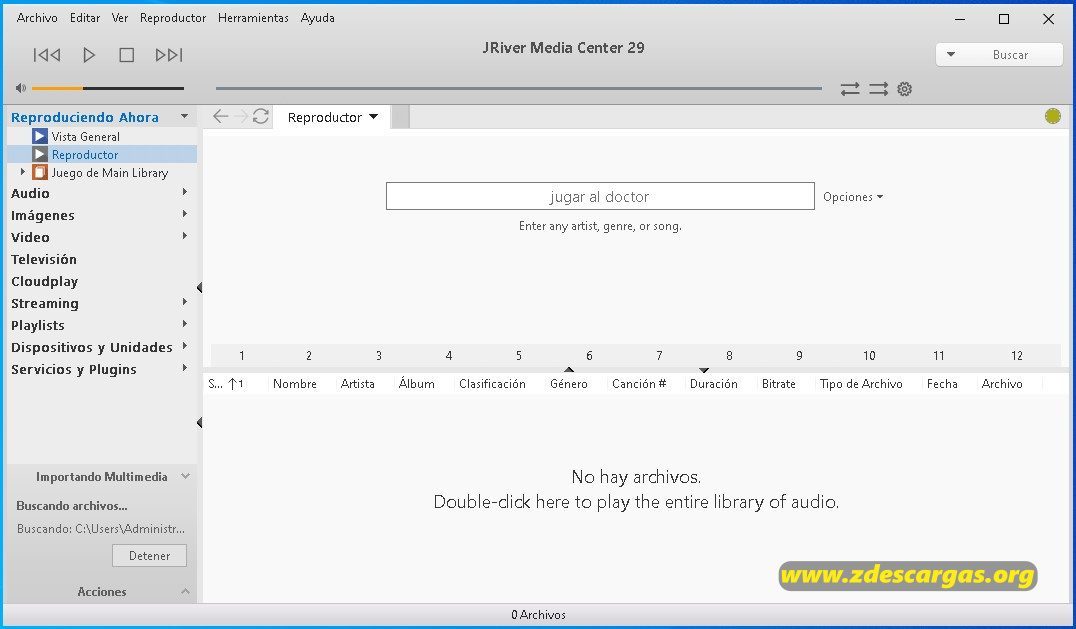Expand the Juego de Main Library node
Image resolution: width=1076 pixels, height=629 pixels.
click(23, 172)
